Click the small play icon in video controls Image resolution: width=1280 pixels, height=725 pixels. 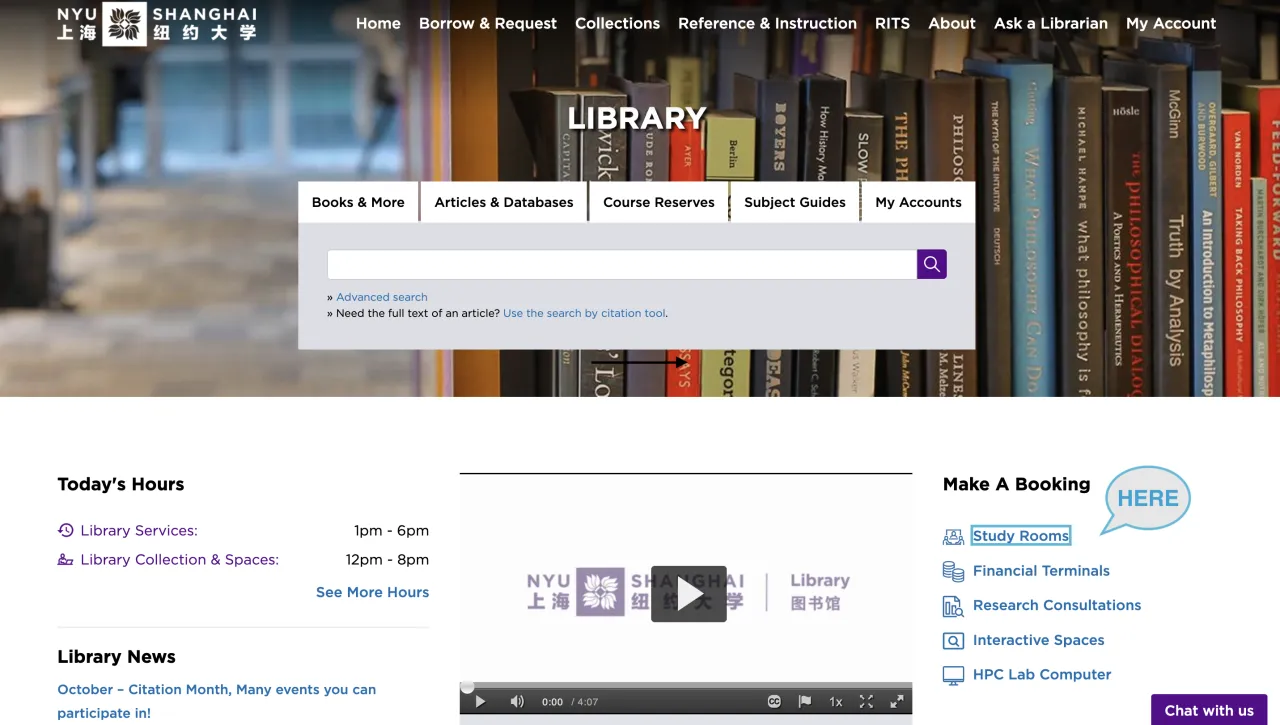click(480, 702)
